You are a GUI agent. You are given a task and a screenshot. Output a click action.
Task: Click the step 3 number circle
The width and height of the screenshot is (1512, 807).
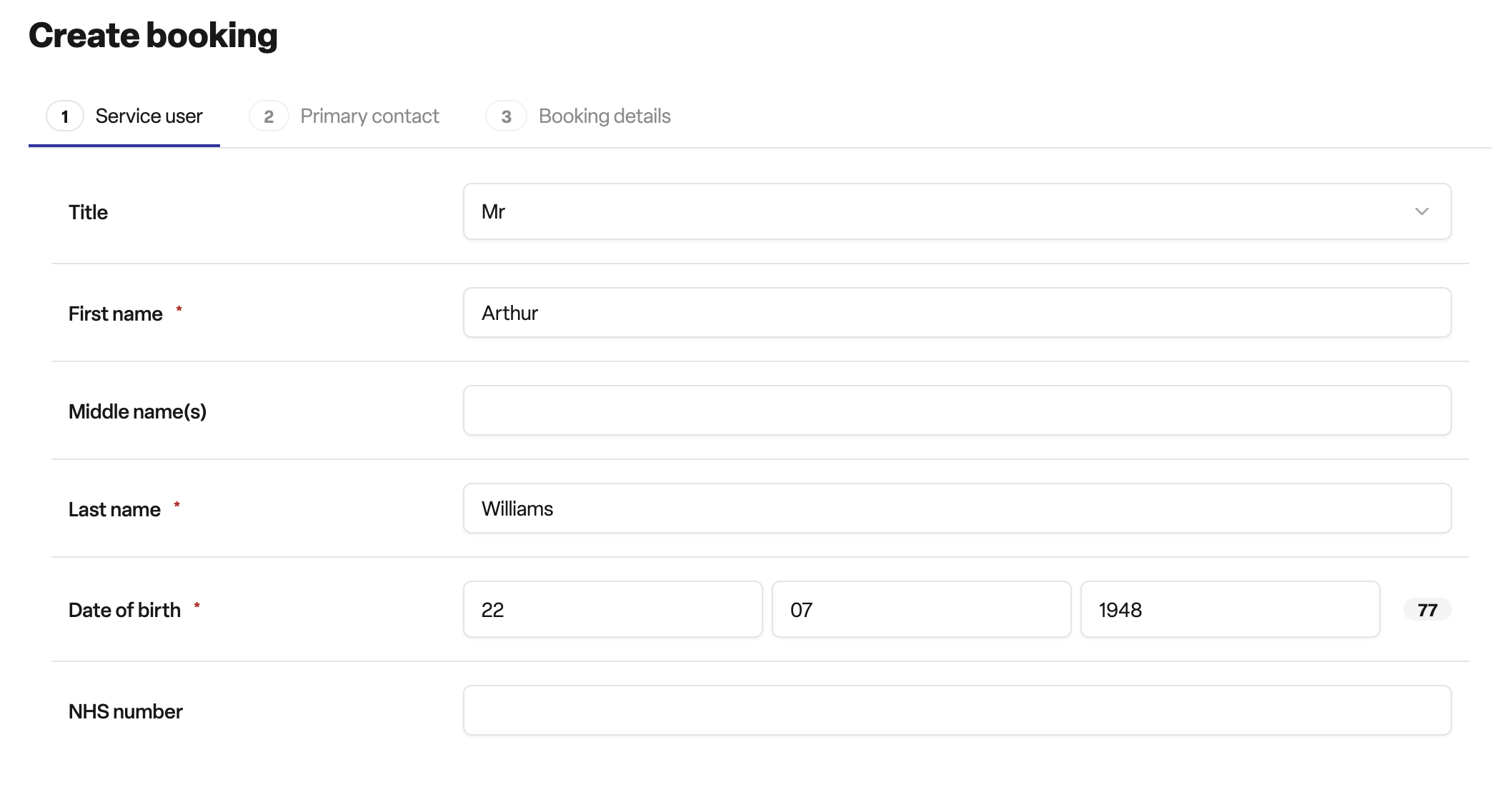(506, 116)
